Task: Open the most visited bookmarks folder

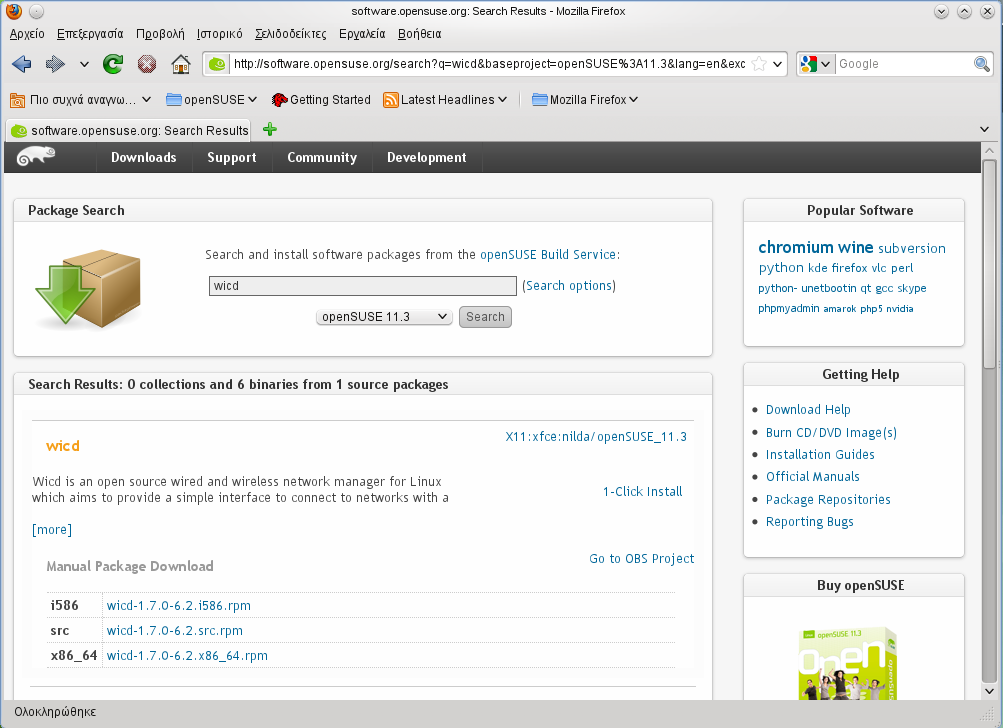Action: 80,100
